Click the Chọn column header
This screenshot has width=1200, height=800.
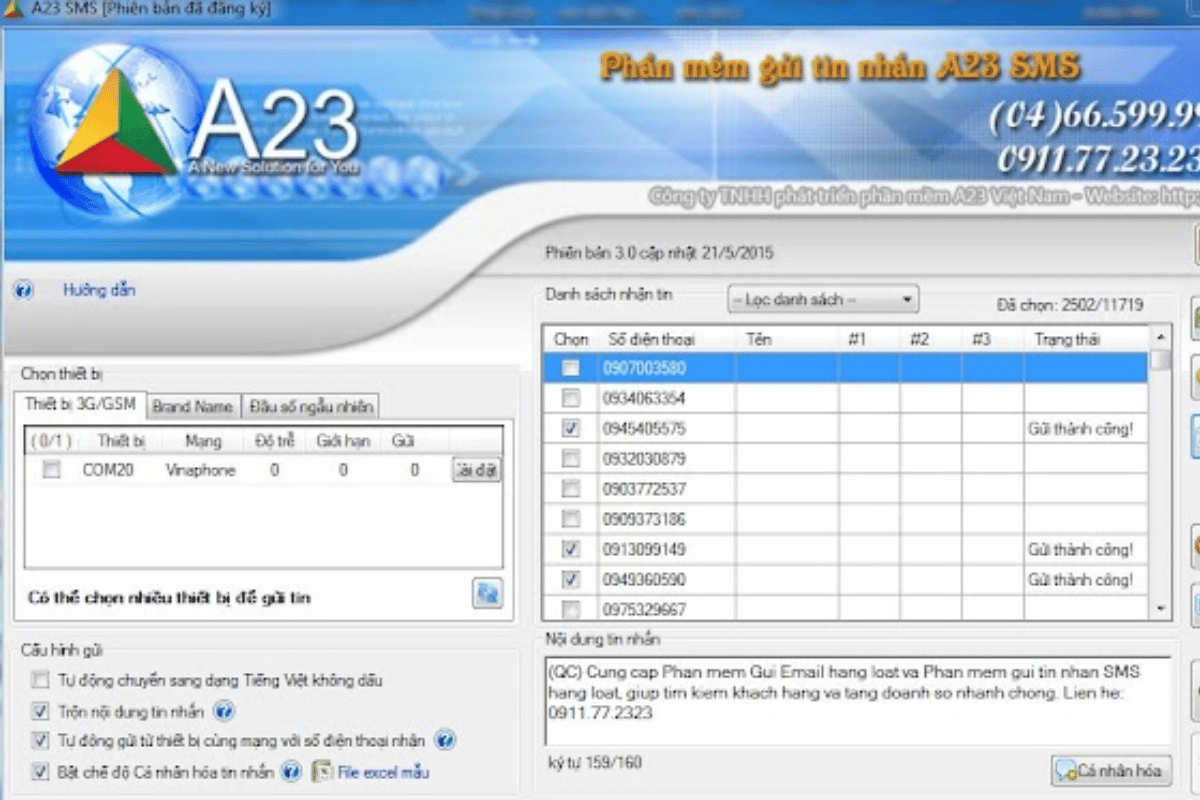pos(571,340)
